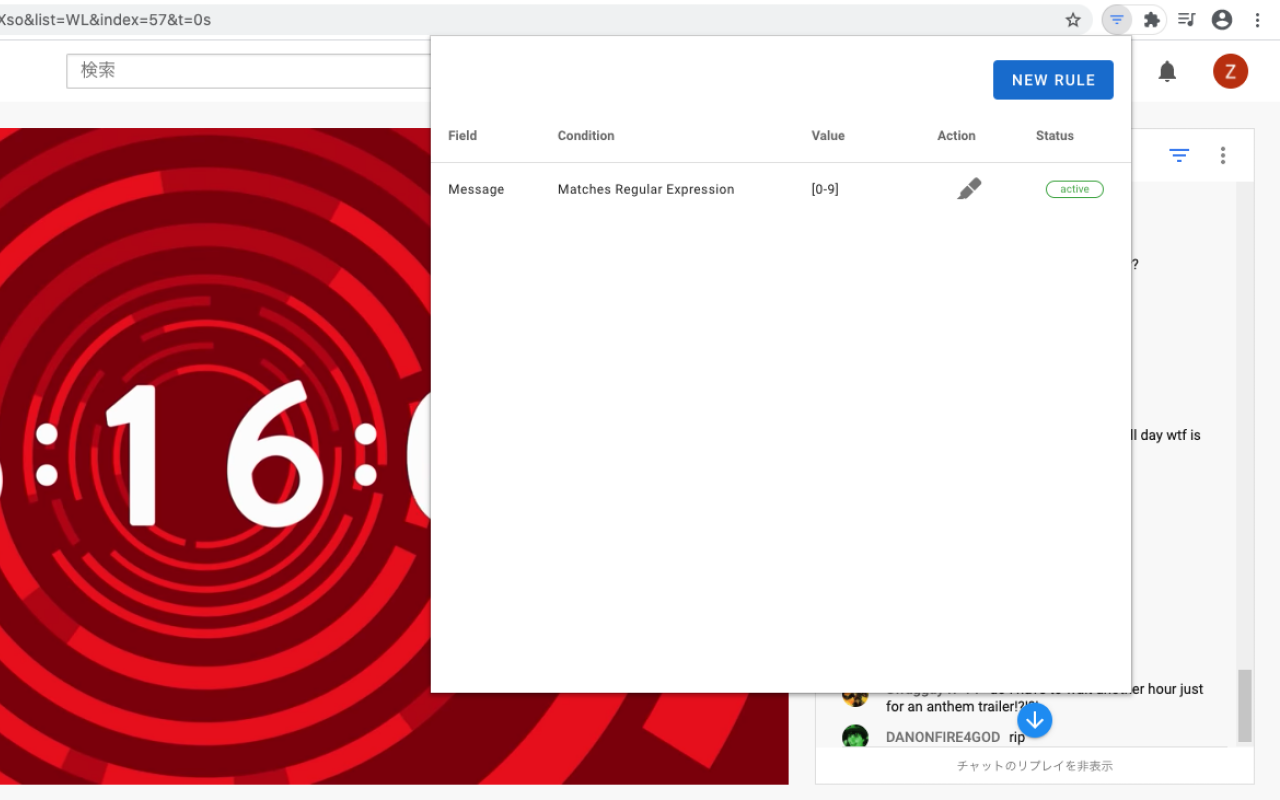Click the Message field cell
The width and height of the screenshot is (1280, 800).
pyautogui.click(x=476, y=189)
